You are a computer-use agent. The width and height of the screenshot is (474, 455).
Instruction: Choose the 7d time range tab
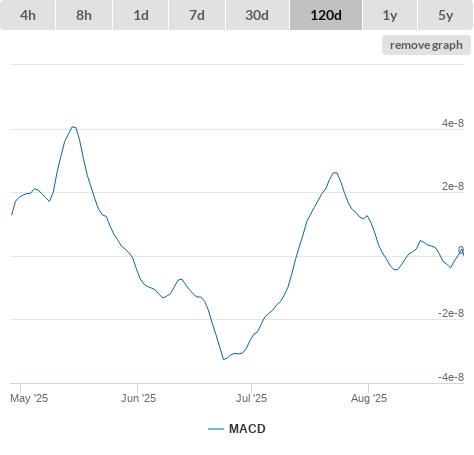pyautogui.click(x=197, y=15)
